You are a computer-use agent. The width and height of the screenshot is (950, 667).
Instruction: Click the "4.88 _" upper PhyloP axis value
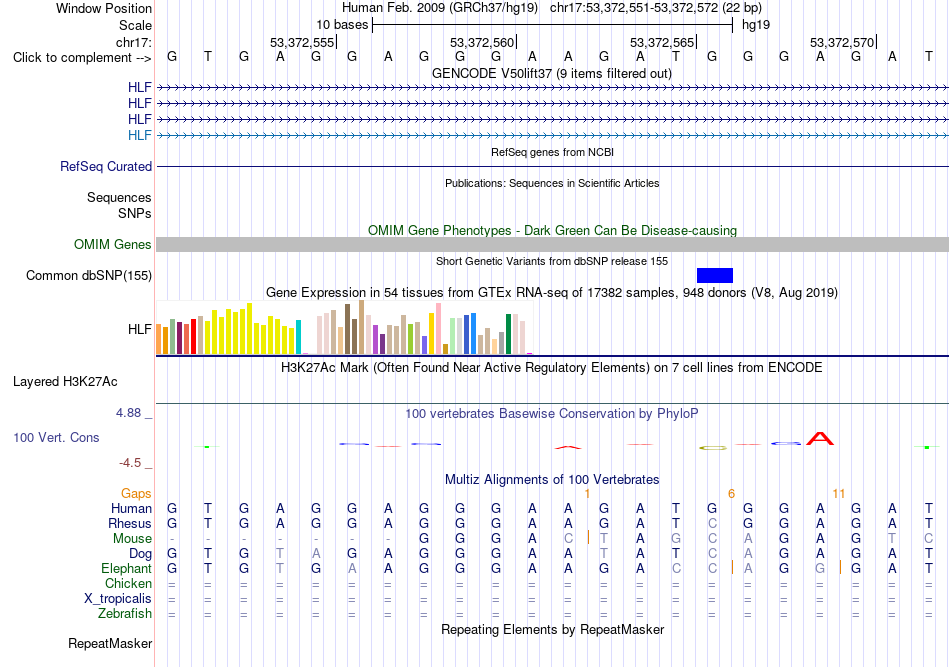[134, 413]
